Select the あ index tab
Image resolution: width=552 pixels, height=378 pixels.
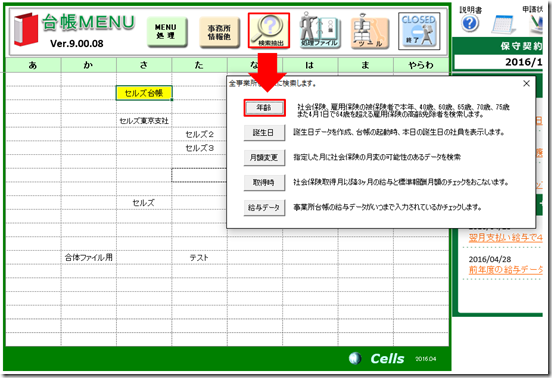click(x=33, y=65)
